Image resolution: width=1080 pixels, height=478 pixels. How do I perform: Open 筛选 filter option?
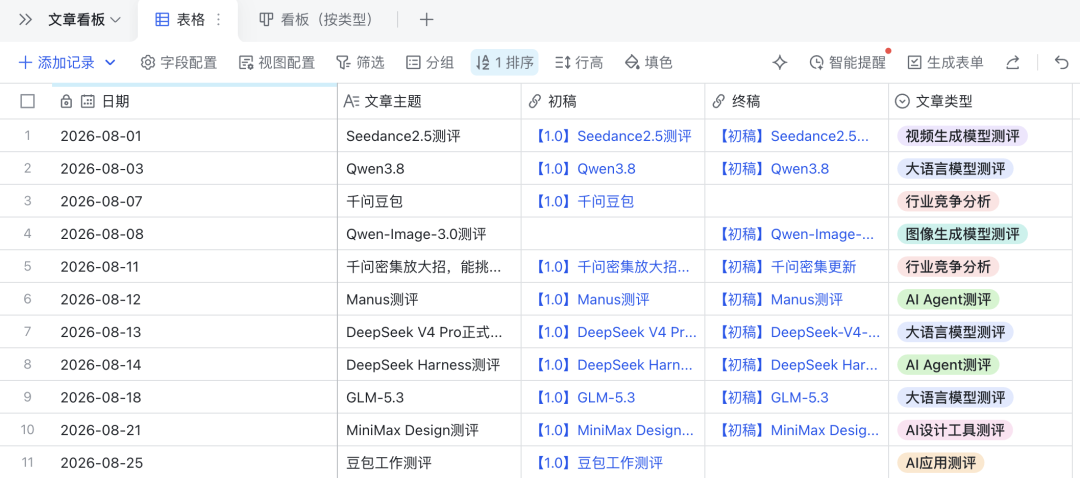(360, 63)
